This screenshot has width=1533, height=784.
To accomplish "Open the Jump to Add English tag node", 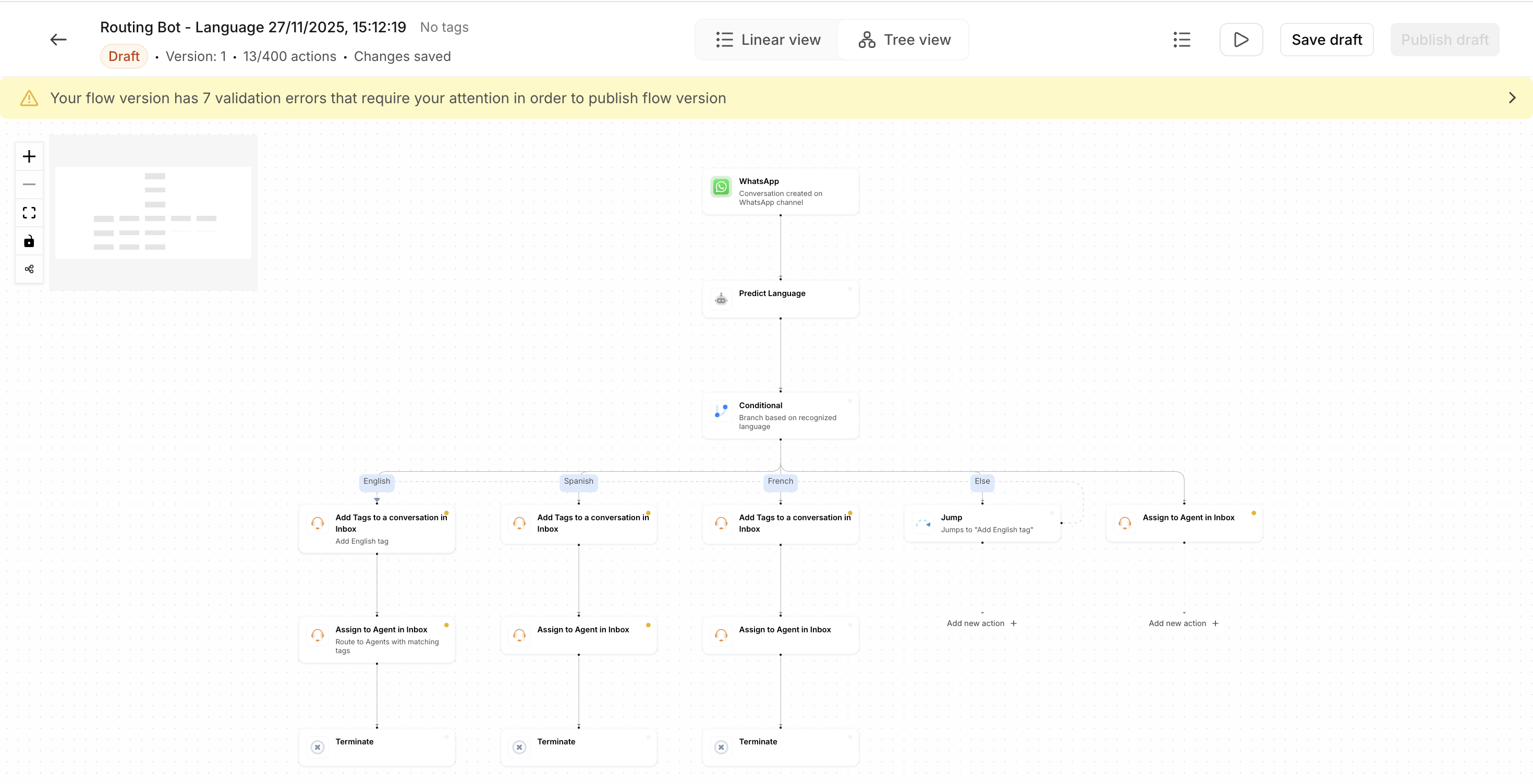I will pos(982,523).
